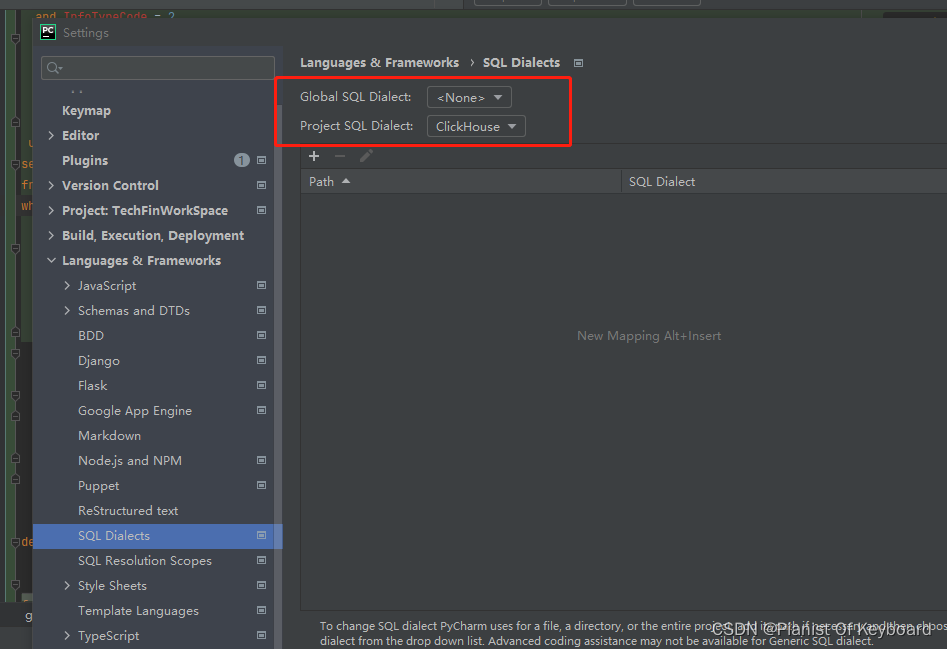Click project-level icon beside Google App Engine
Image resolution: width=947 pixels, height=649 pixels.
(x=262, y=411)
